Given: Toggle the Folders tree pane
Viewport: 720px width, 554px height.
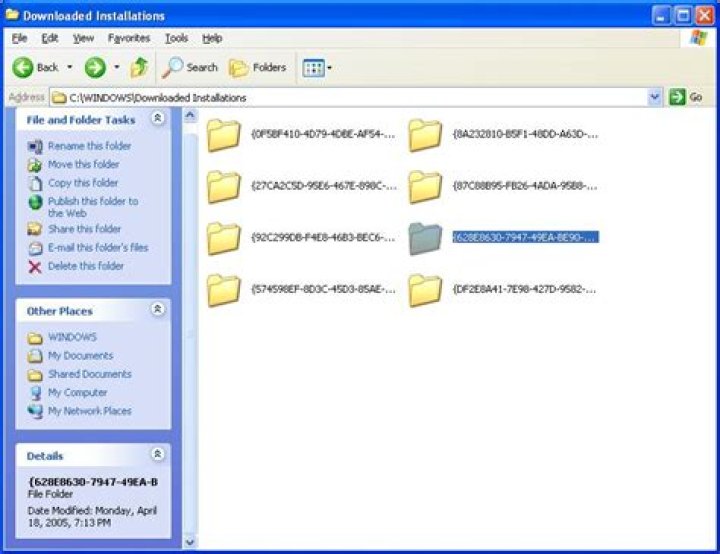Looking at the screenshot, I should 258,68.
